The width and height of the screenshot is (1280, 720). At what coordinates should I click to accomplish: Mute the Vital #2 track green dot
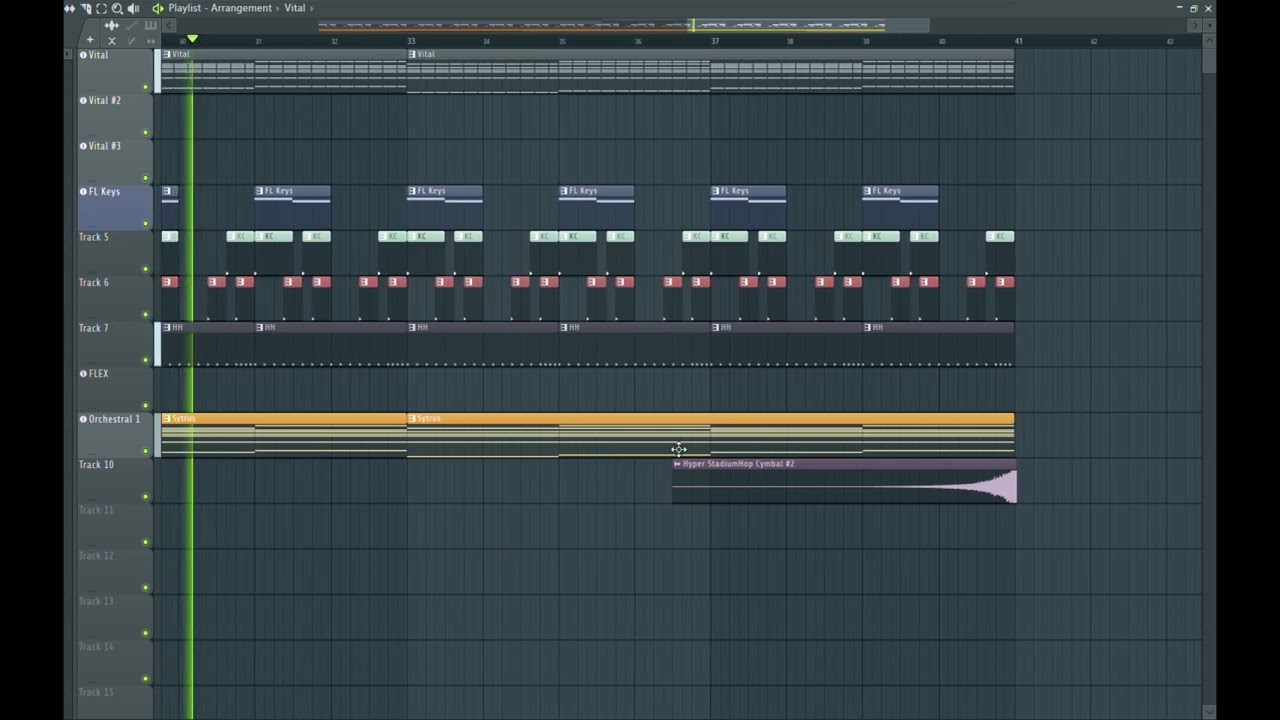tap(146, 132)
